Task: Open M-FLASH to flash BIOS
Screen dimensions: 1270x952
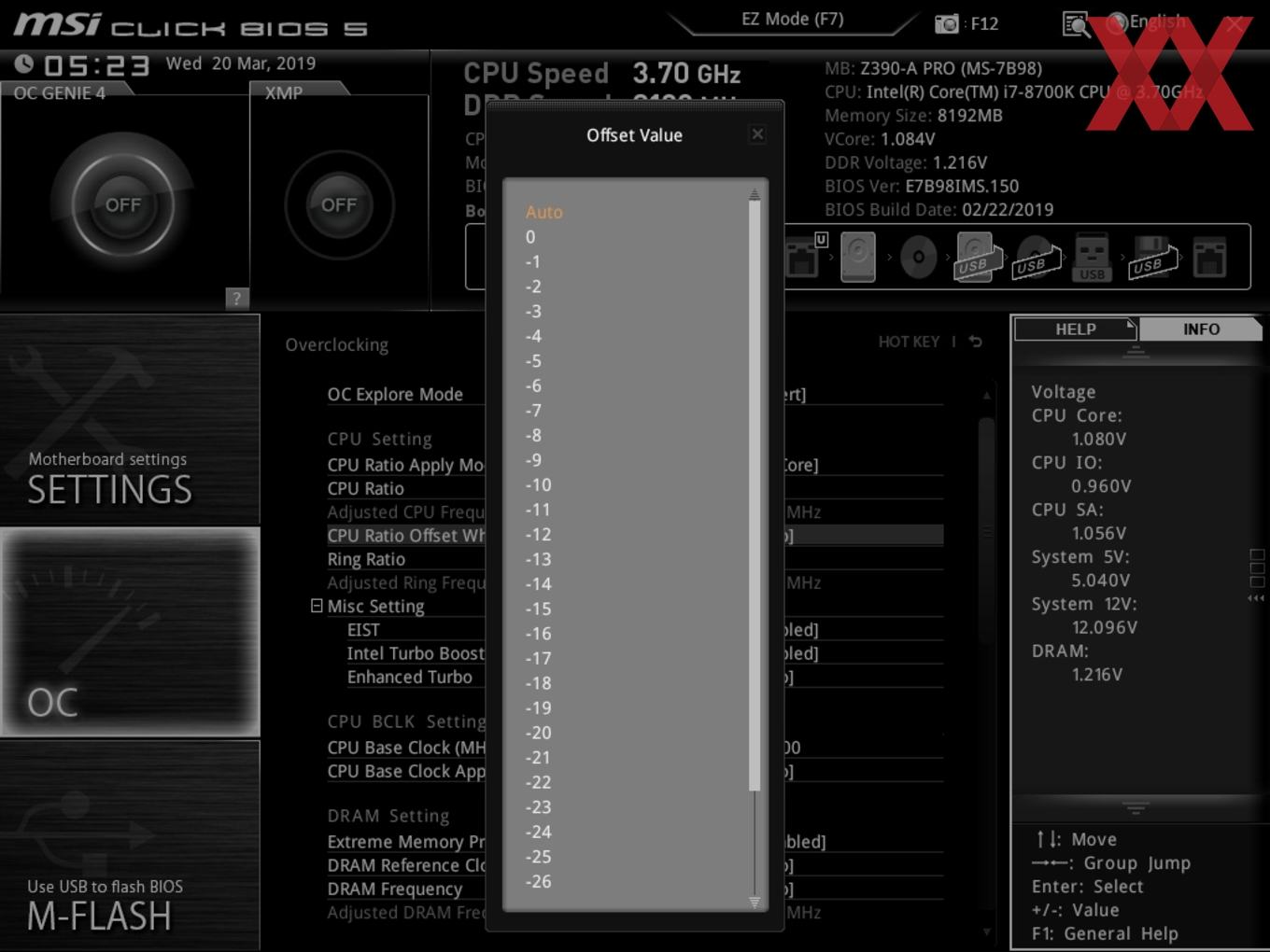Action: [x=130, y=846]
